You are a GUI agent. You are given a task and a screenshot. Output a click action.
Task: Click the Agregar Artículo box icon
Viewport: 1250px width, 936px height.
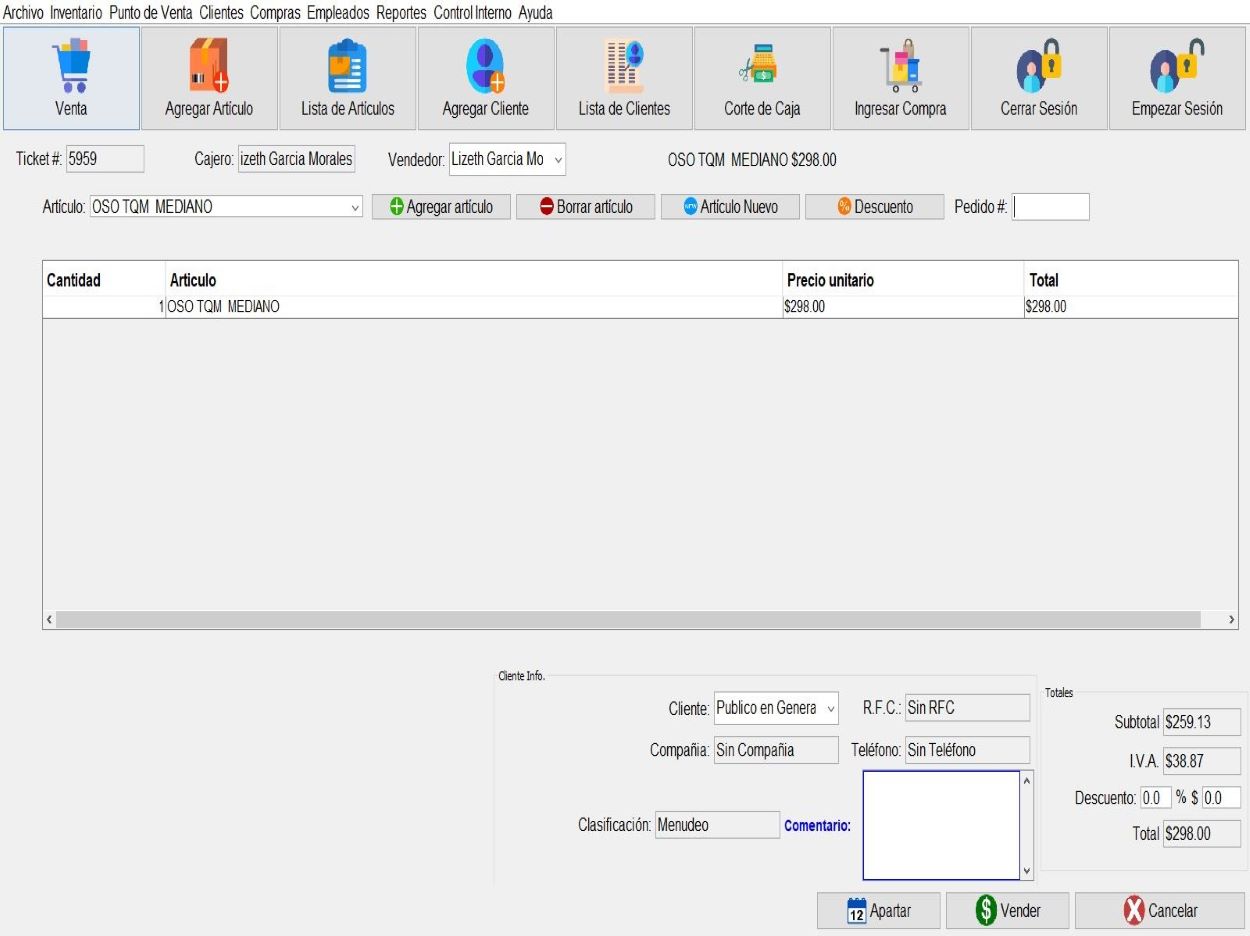click(209, 66)
